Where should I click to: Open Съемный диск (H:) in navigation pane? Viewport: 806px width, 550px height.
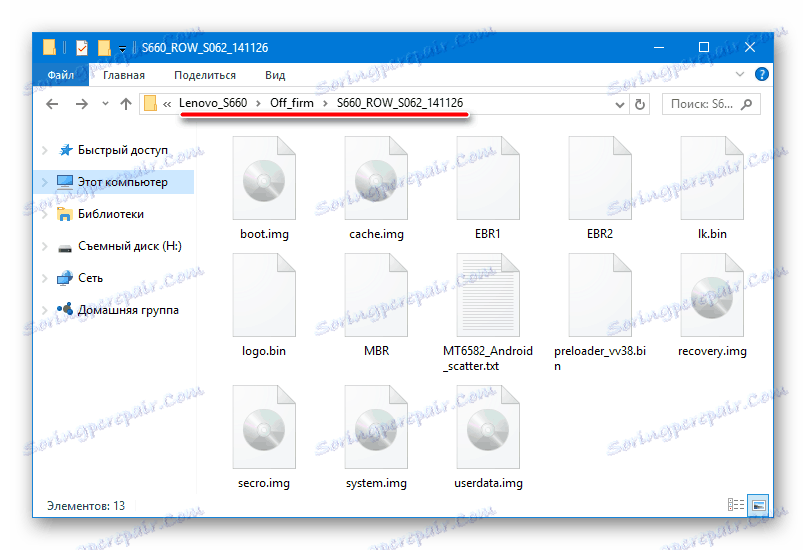(130, 246)
